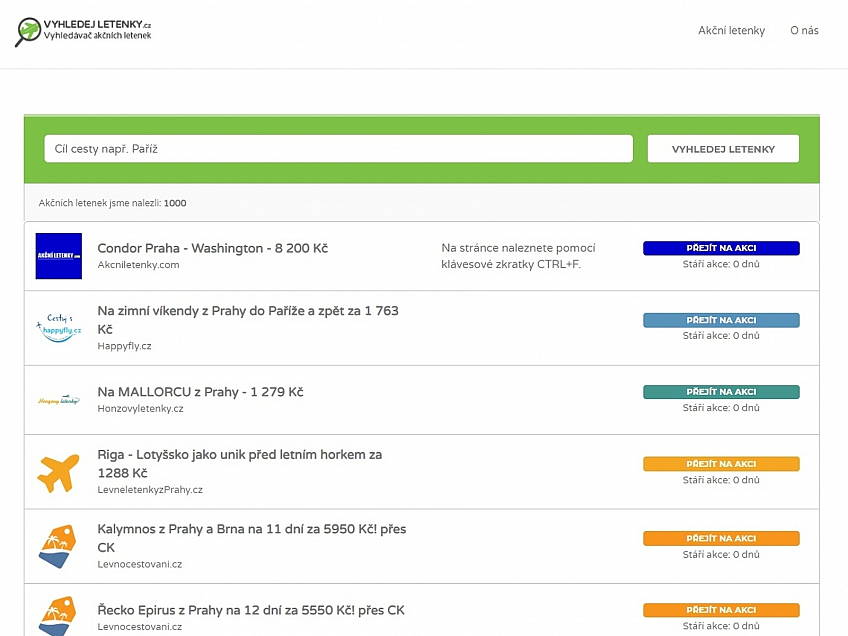Click the price tag icon beside Řecko Epirus deal
848x636 pixels.
[57, 616]
